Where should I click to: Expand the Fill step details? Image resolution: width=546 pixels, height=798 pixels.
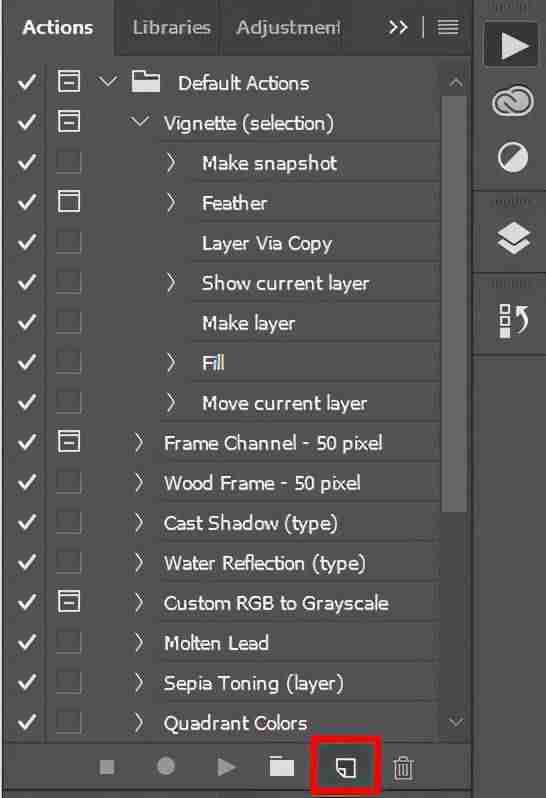[x=171, y=362]
